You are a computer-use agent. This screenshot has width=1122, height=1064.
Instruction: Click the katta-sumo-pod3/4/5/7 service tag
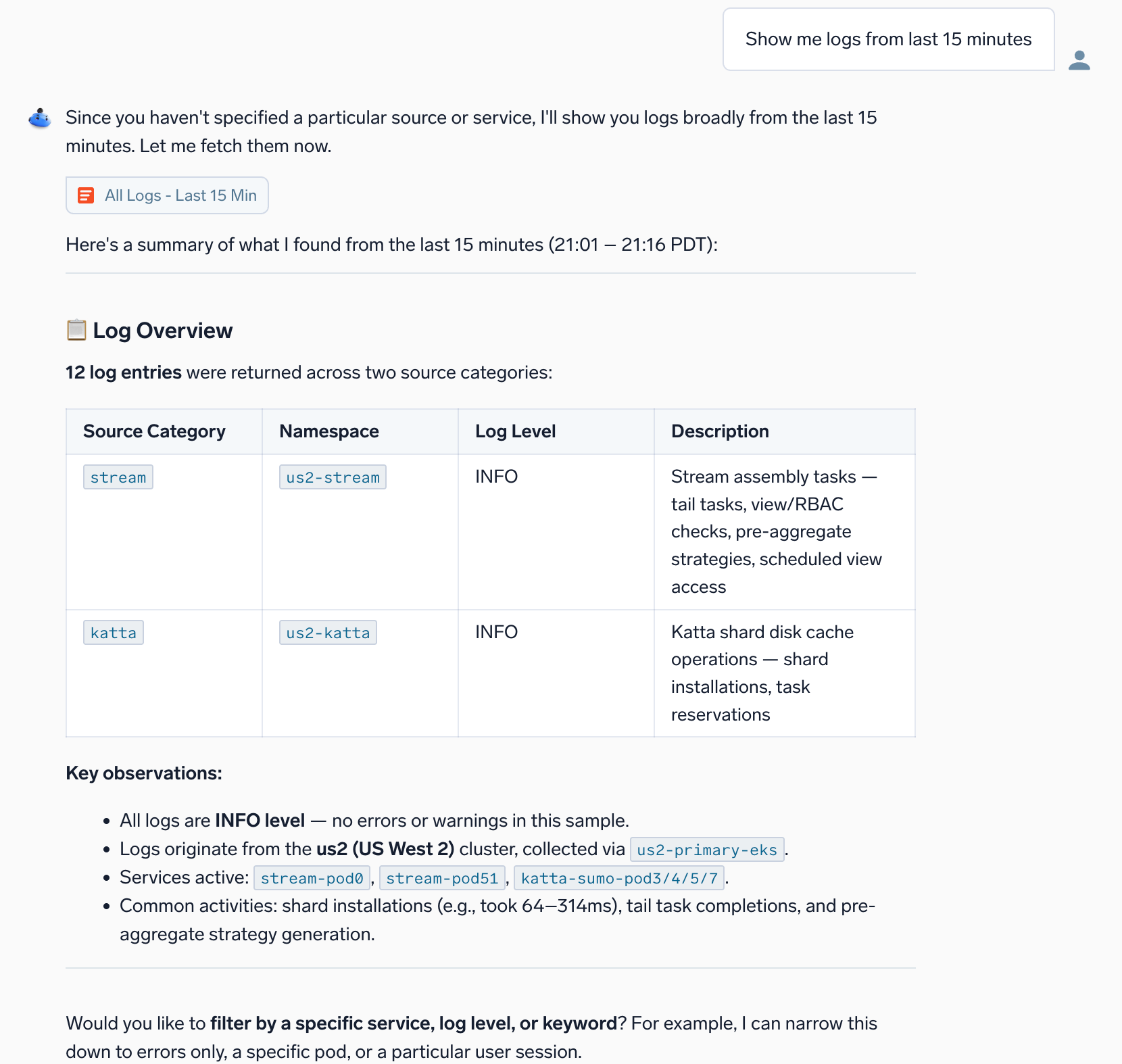tap(619, 878)
